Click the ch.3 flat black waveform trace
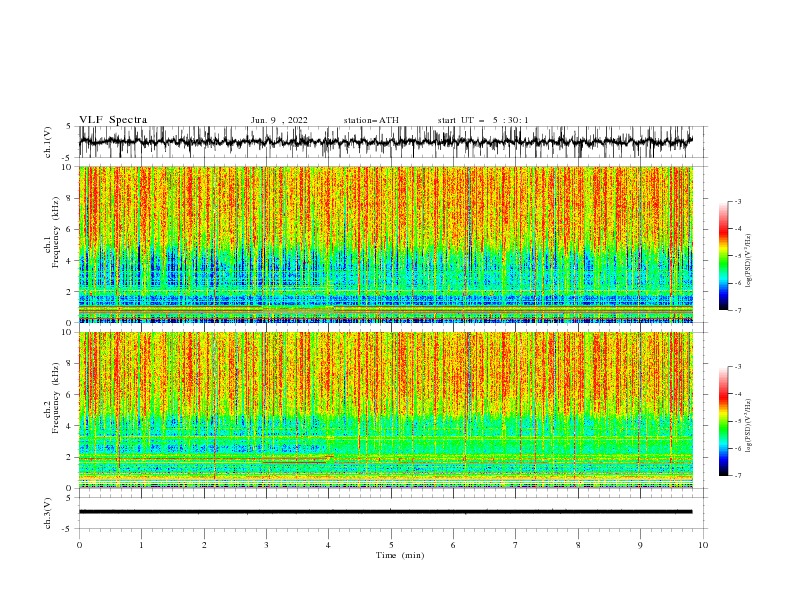Image resolution: width=792 pixels, height=612 pixels. (x=385, y=512)
